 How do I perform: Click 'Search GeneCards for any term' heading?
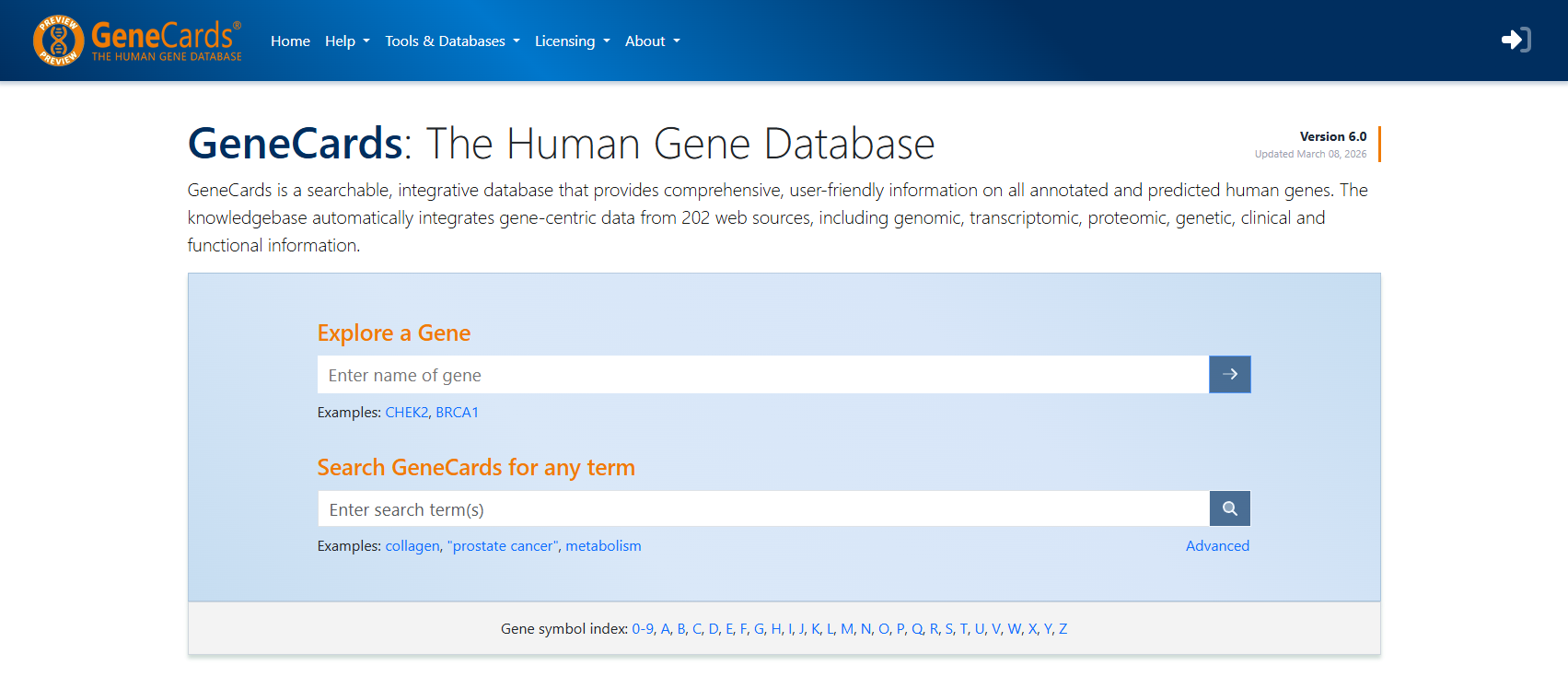pos(476,467)
